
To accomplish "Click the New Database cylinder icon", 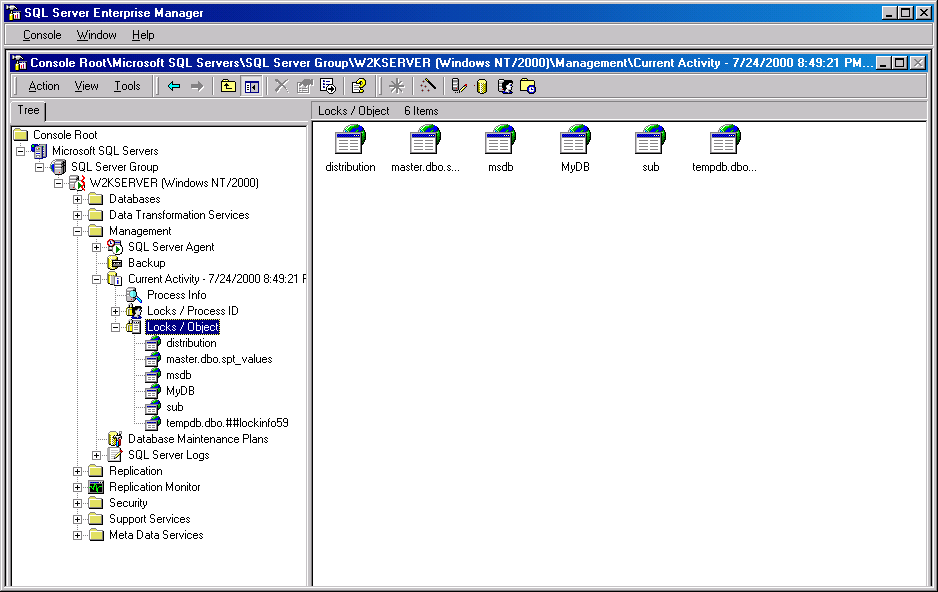I will point(482,86).
